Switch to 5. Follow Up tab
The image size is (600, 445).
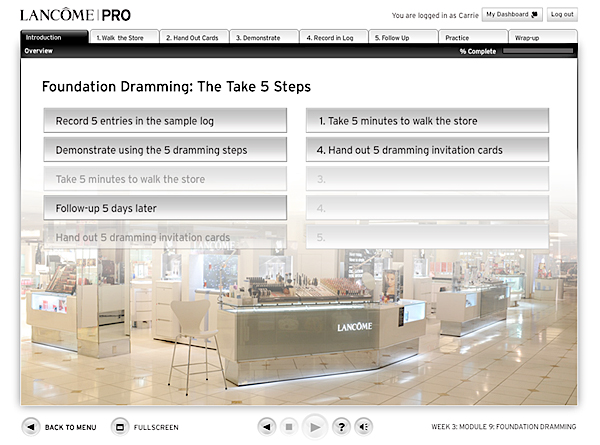(403, 37)
